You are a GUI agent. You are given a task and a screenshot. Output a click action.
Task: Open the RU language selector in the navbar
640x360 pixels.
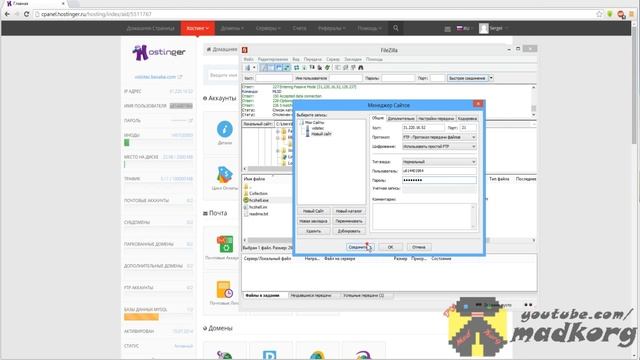pos(463,28)
